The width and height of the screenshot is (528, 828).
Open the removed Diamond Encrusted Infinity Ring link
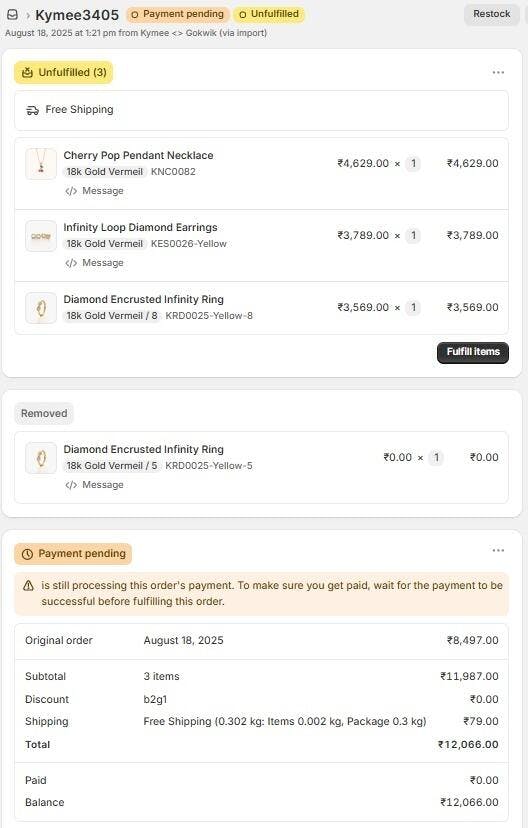[144, 449]
